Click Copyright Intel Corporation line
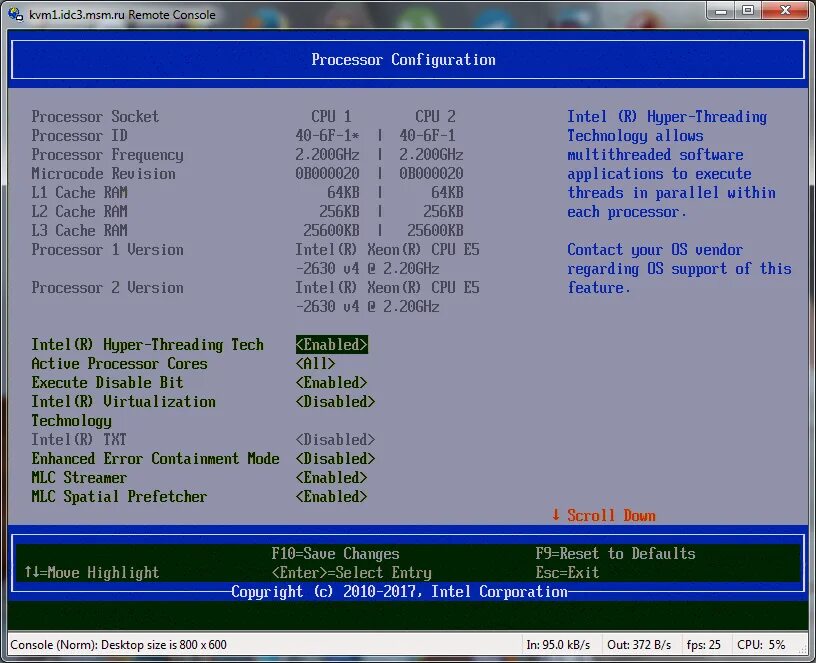Screen dimensions: 816x663 tap(399, 592)
